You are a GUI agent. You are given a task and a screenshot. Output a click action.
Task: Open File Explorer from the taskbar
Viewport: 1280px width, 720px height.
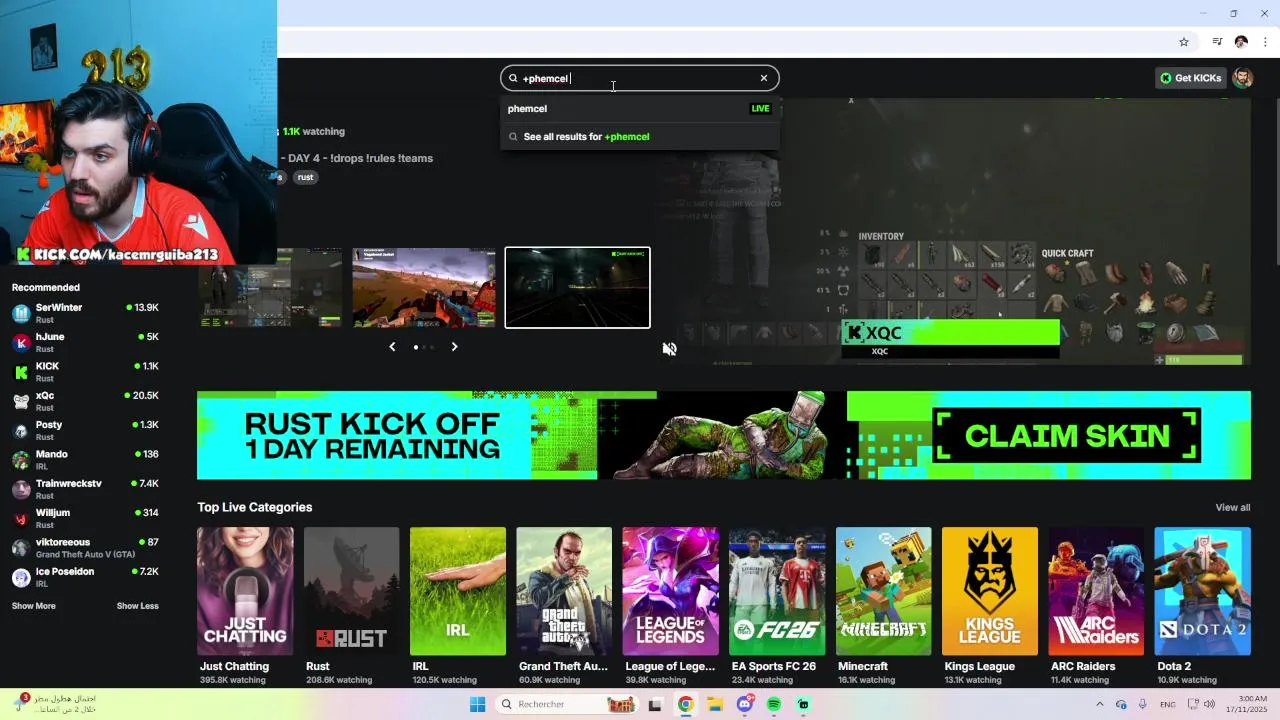tap(715, 704)
